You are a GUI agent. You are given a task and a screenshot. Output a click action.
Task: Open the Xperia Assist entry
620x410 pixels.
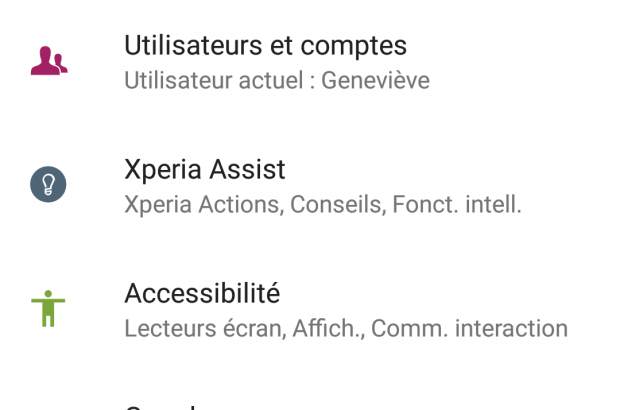tap(205, 168)
